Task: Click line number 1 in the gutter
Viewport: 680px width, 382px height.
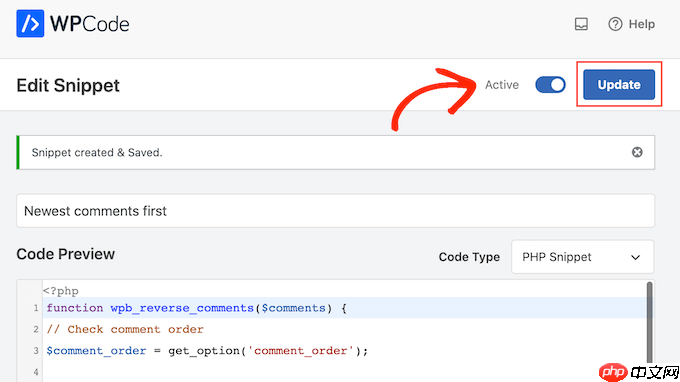Action: [x=36, y=308]
